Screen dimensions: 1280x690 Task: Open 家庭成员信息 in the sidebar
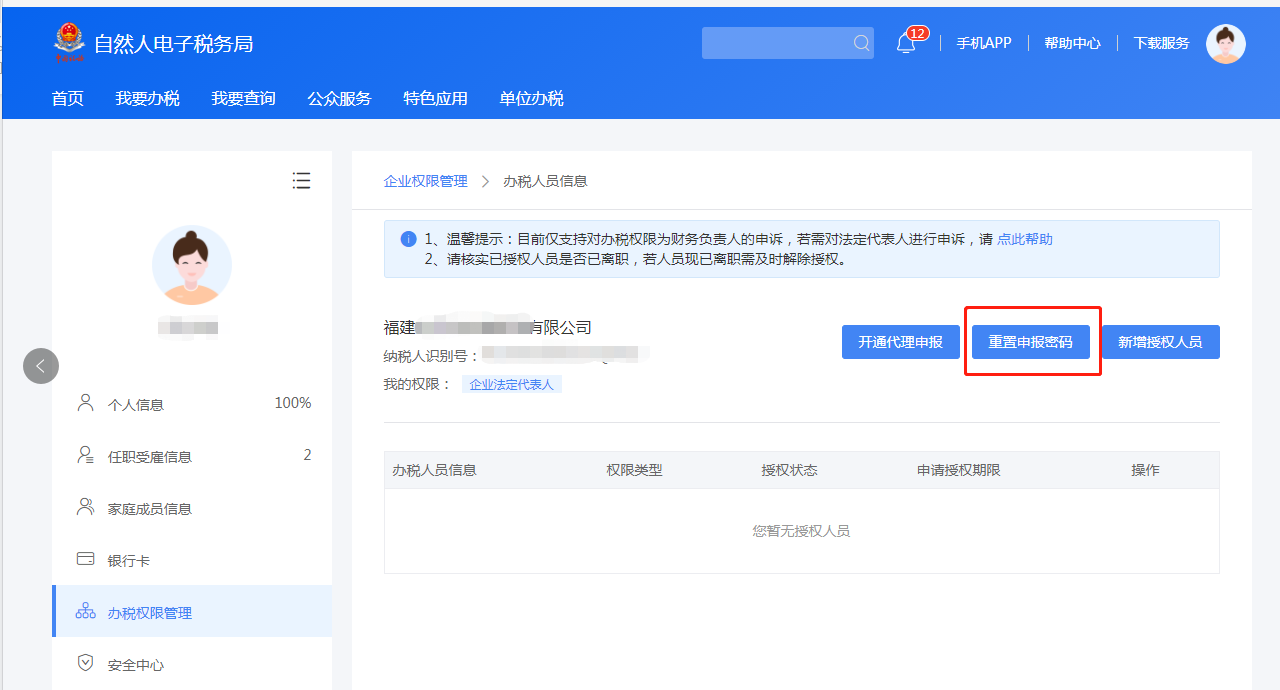tap(150, 509)
